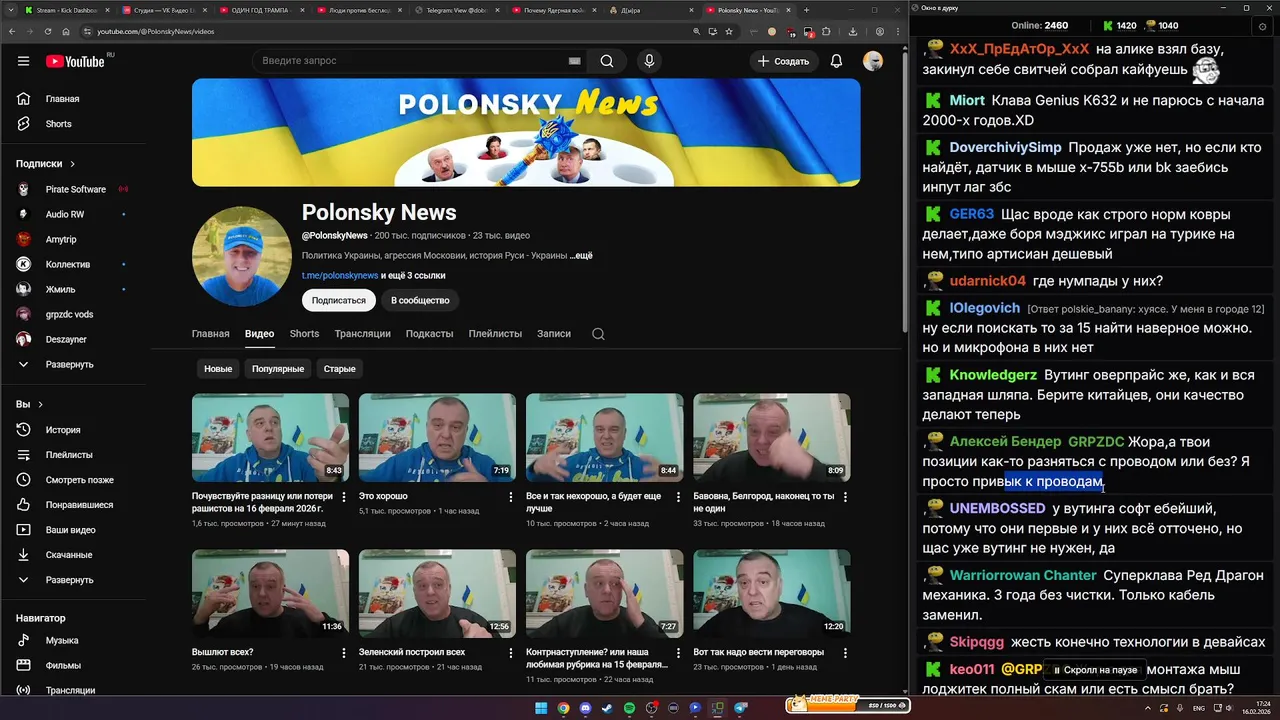The width and height of the screenshot is (1280, 720).
Task: Open the on-screen keyboard icon in search
Action: 575,61
